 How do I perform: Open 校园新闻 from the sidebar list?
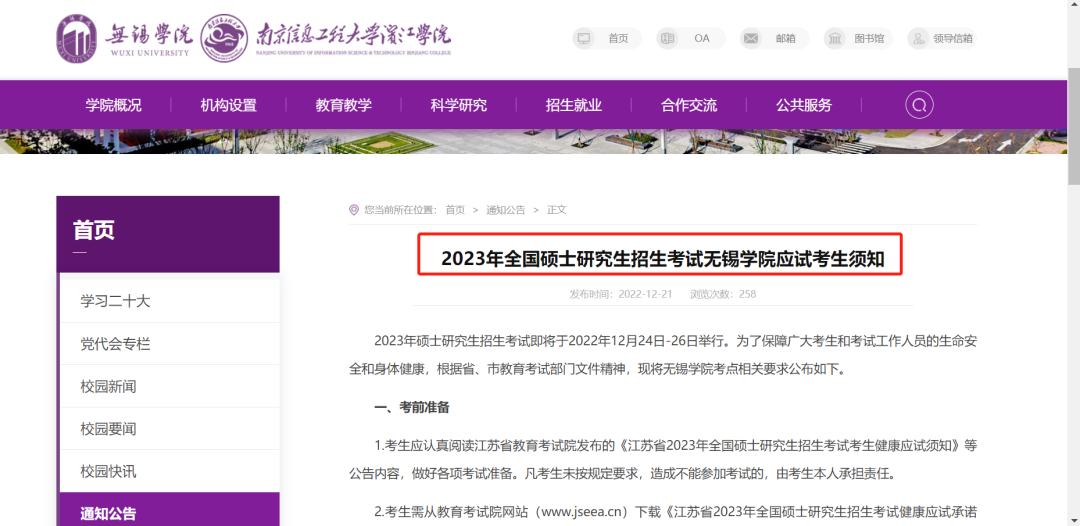108,386
